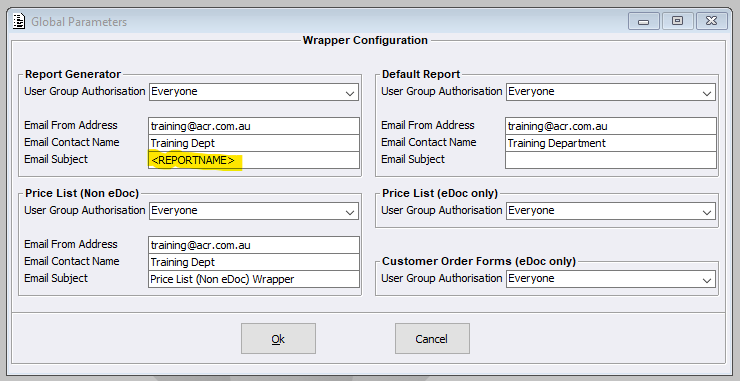The width and height of the screenshot is (740, 381).
Task: Click the Cancel button
Action: (432, 339)
